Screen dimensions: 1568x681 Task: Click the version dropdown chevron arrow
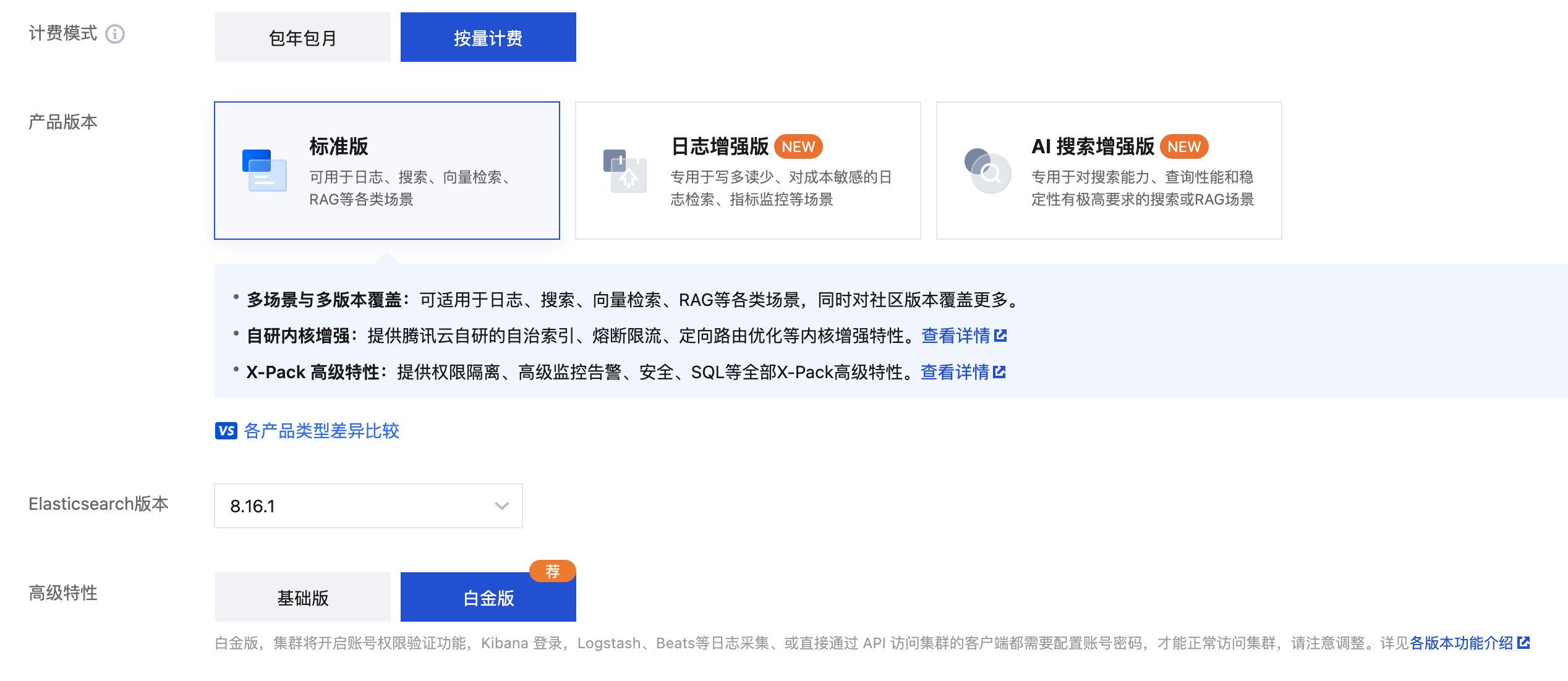(501, 506)
